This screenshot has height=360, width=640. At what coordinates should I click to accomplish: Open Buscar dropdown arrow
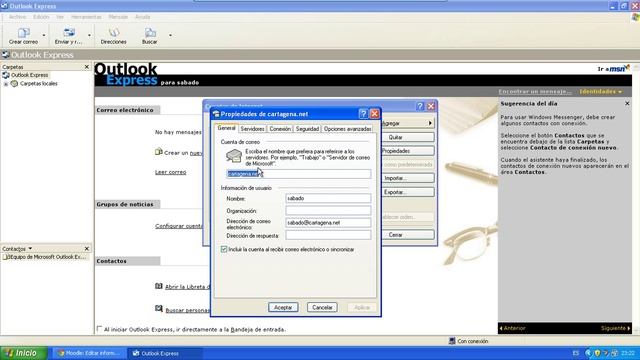[170, 35]
